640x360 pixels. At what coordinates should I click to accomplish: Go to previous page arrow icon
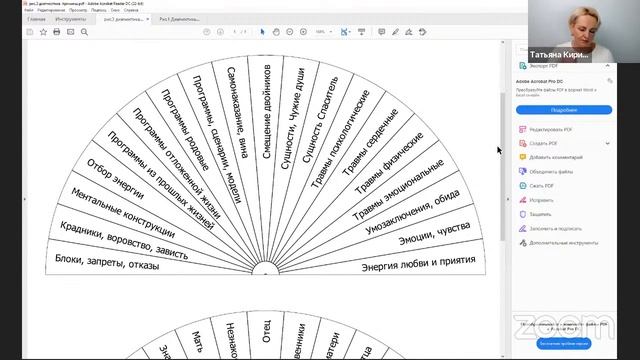click(207, 32)
